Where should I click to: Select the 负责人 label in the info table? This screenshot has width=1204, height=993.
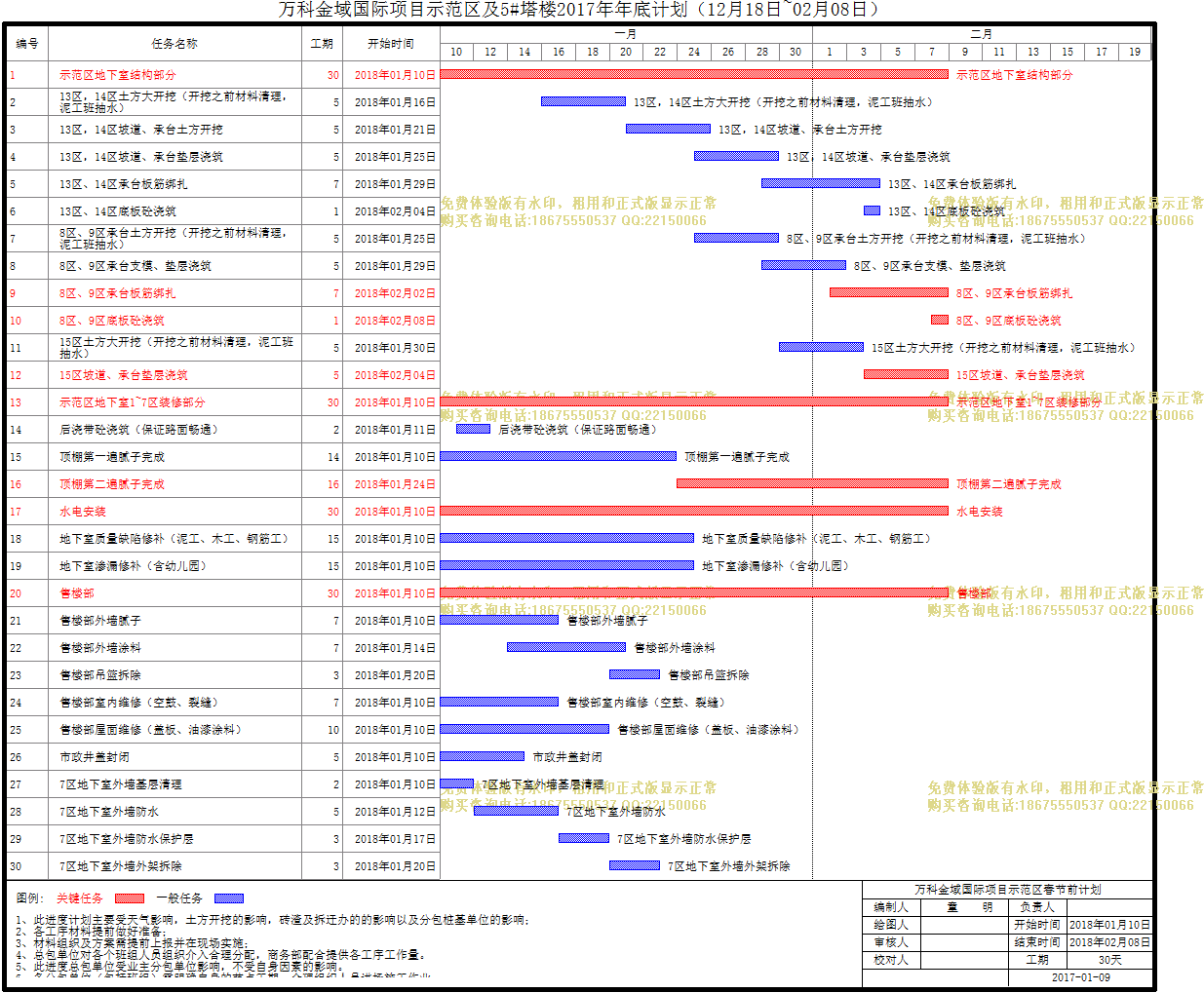pos(1037,907)
